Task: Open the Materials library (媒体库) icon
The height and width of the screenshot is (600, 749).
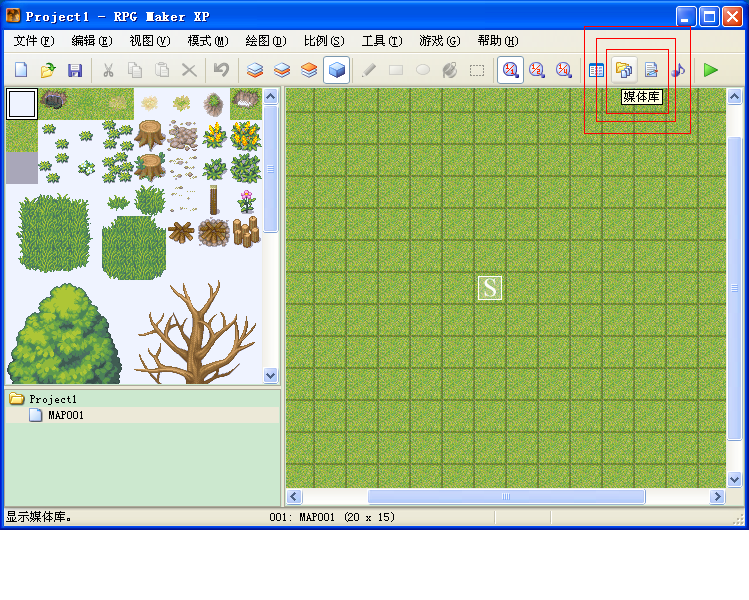Action: point(624,70)
